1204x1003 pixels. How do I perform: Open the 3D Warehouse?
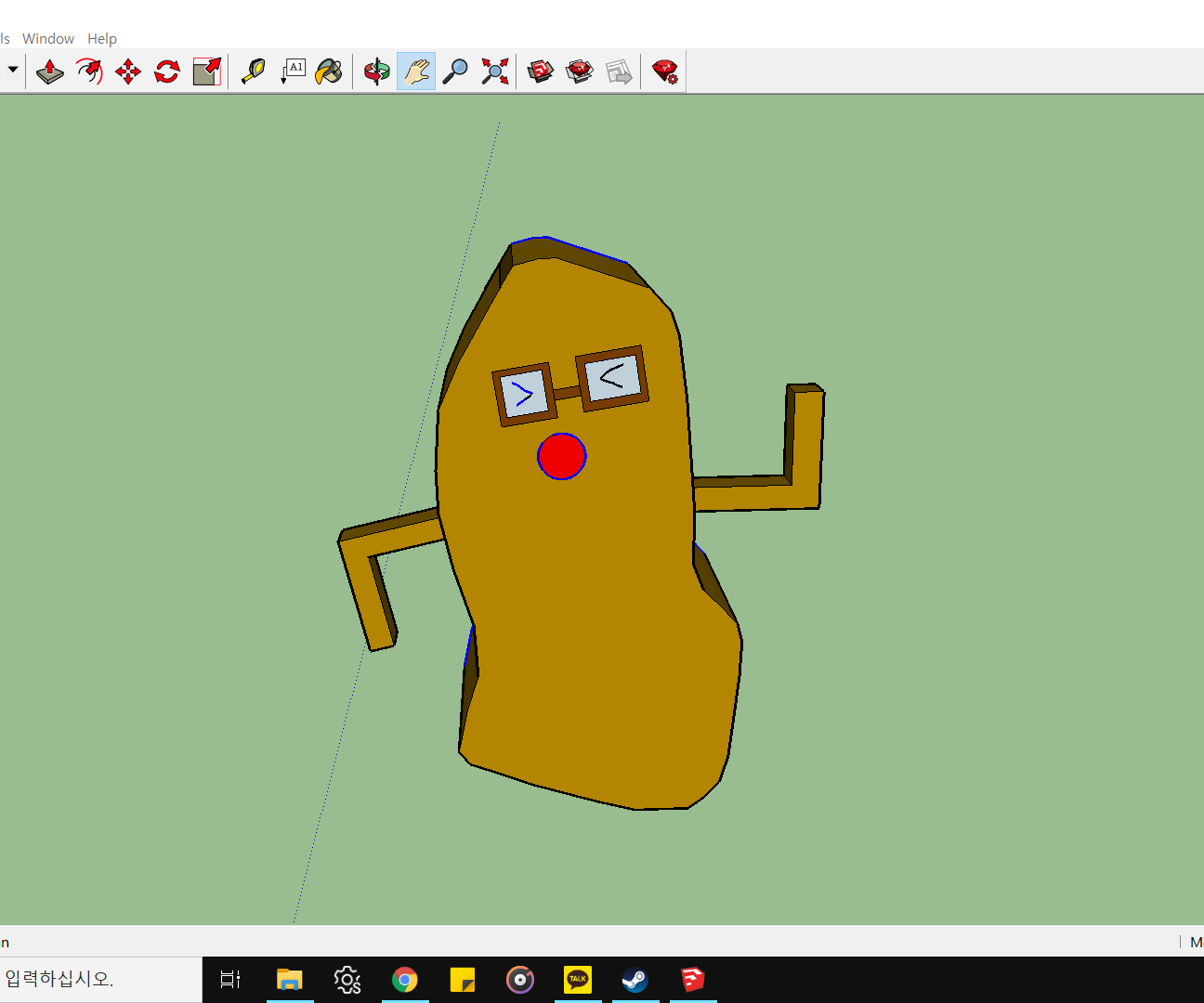tap(541, 71)
